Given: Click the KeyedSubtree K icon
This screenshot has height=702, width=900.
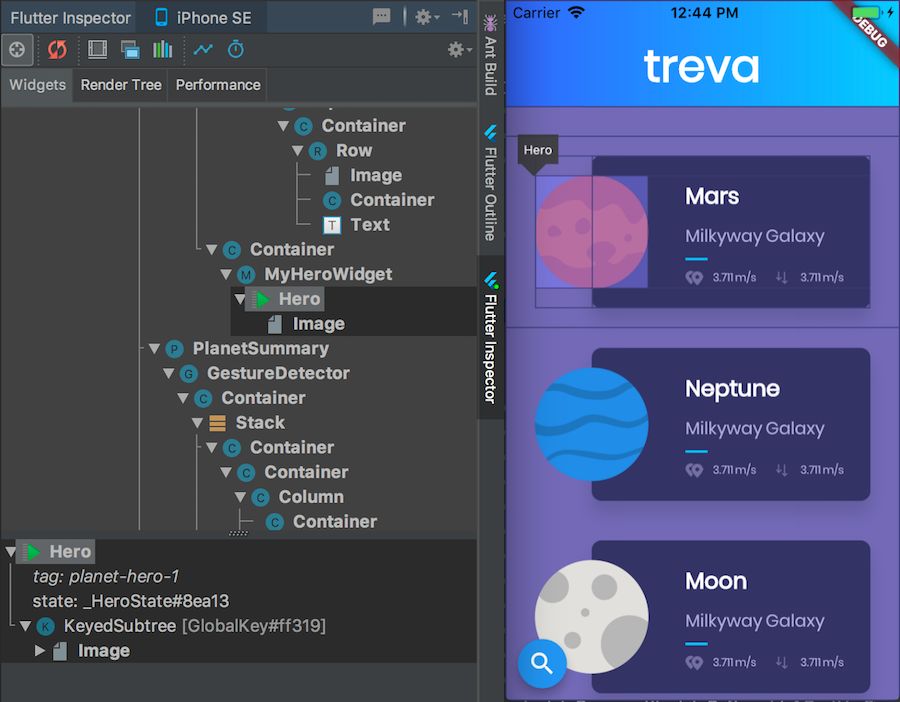Looking at the screenshot, I should coord(45,626).
